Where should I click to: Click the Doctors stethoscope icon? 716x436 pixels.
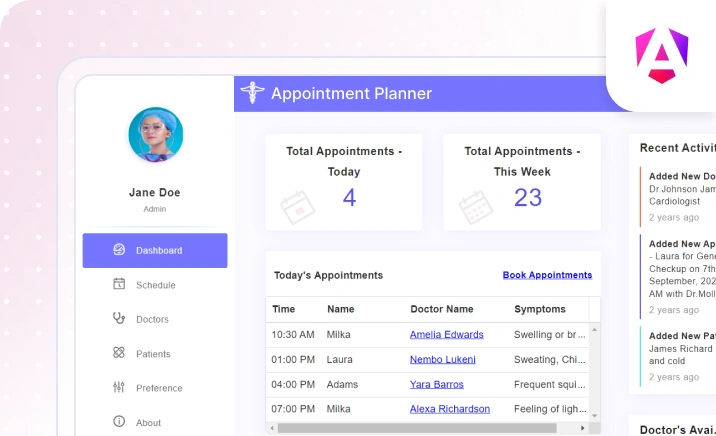[x=119, y=318]
